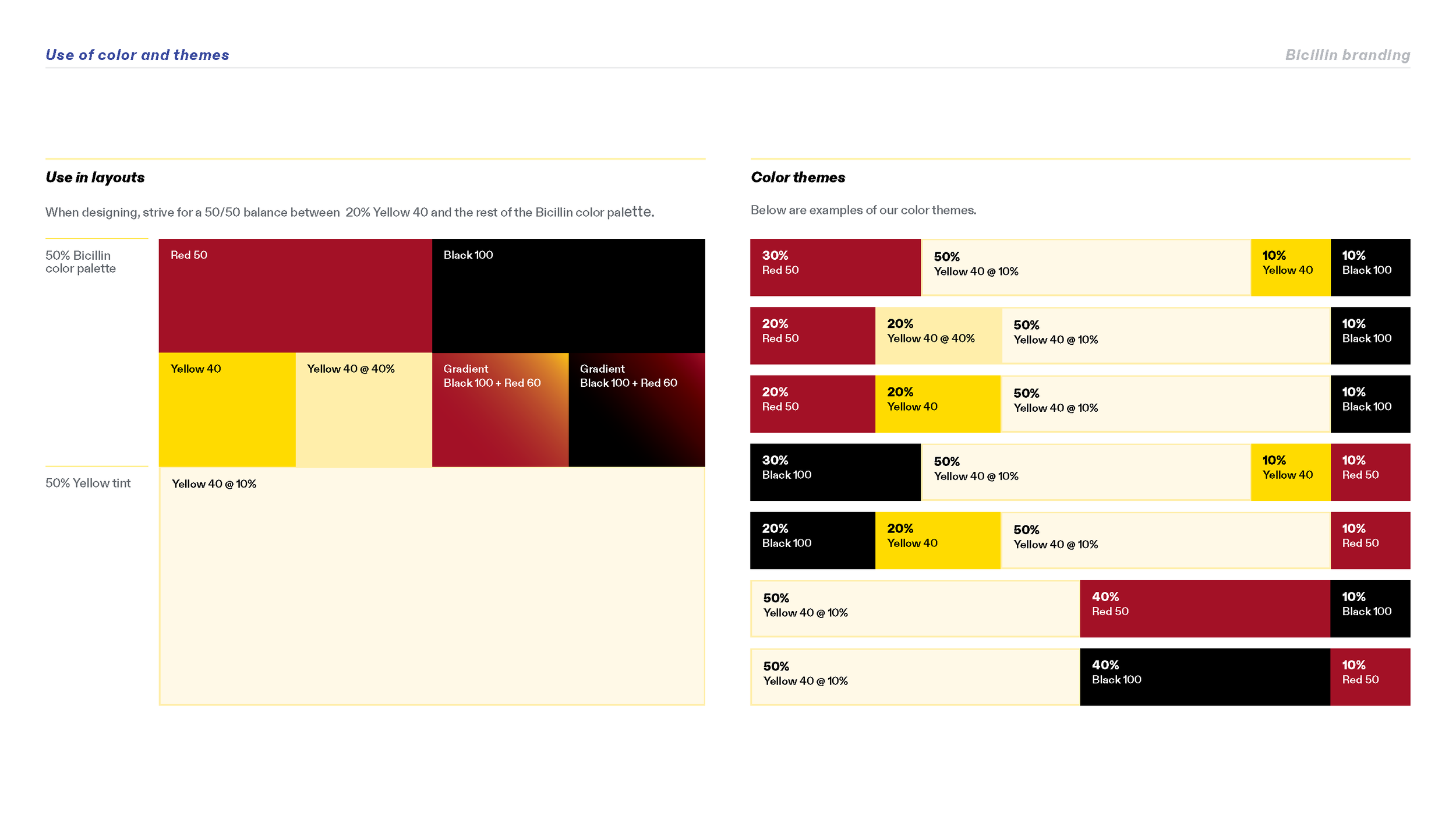Select the large Yellow 40 @ 10% layout block
This screenshot has height=819, width=1456.
pyautogui.click(x=432, y=586)
